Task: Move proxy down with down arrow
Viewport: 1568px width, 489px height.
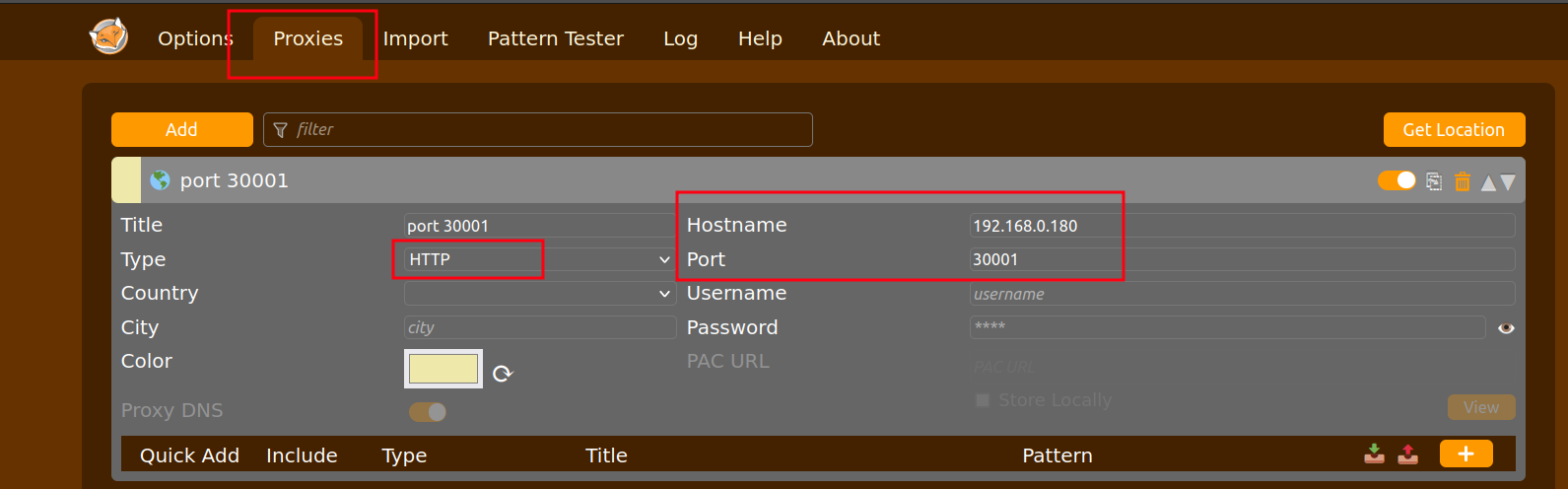Action: 1508,182
